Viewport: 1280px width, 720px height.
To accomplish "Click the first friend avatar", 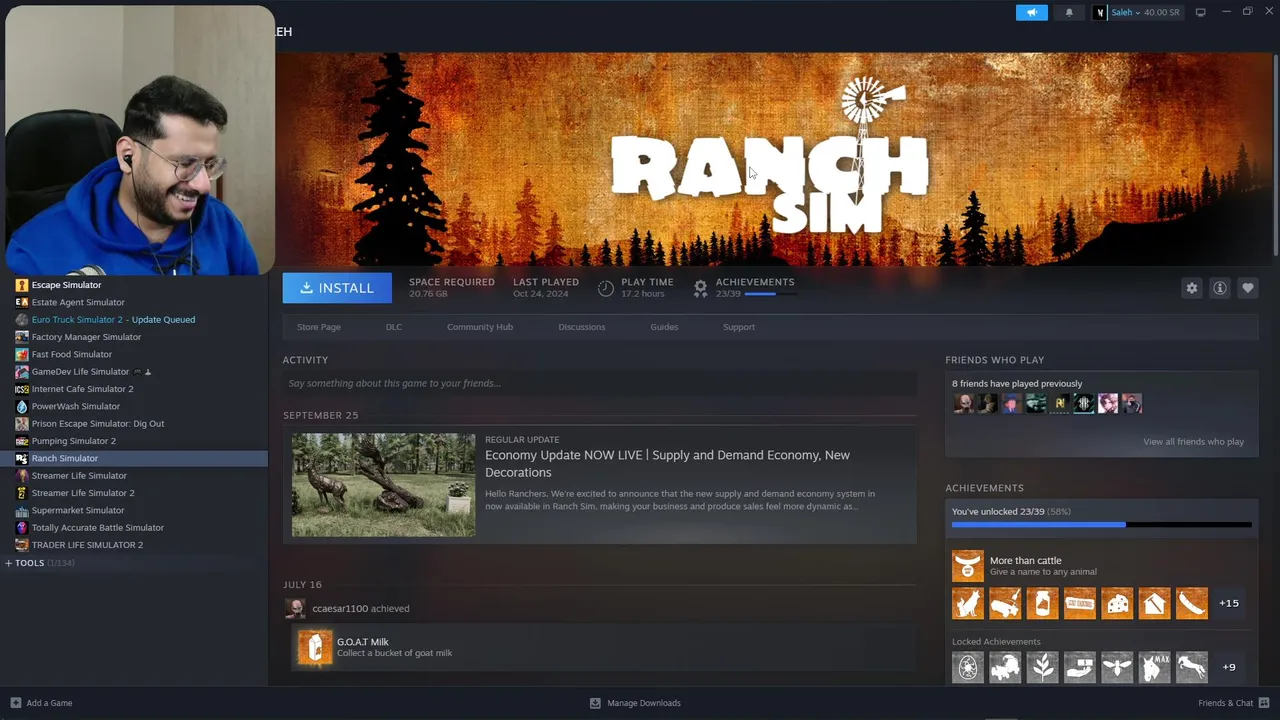I will (x=963, y=404).
